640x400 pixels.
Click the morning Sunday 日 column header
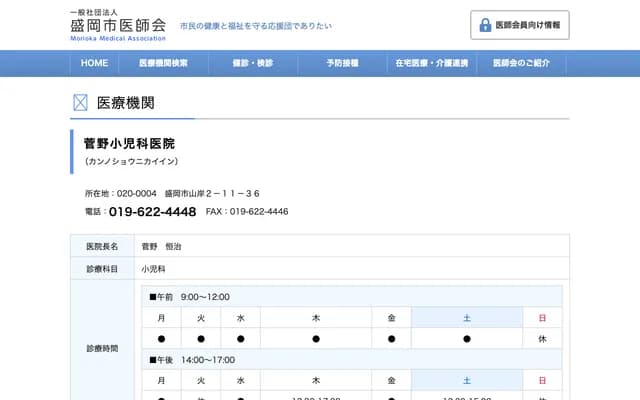pos(542,318)
